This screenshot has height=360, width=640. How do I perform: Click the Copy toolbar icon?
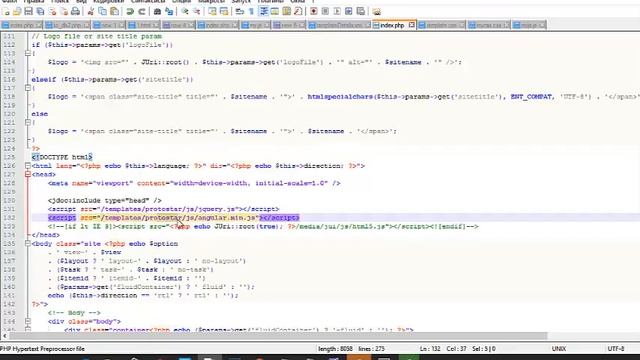[x=102, y=11]
